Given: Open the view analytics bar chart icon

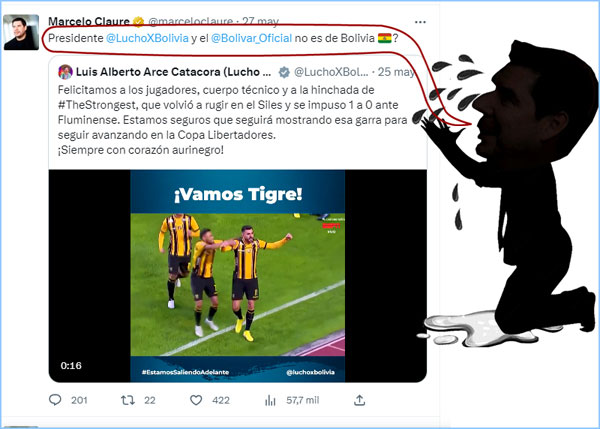Looking at the screenshot, I should pyautogui.click(x=270, y=400).
